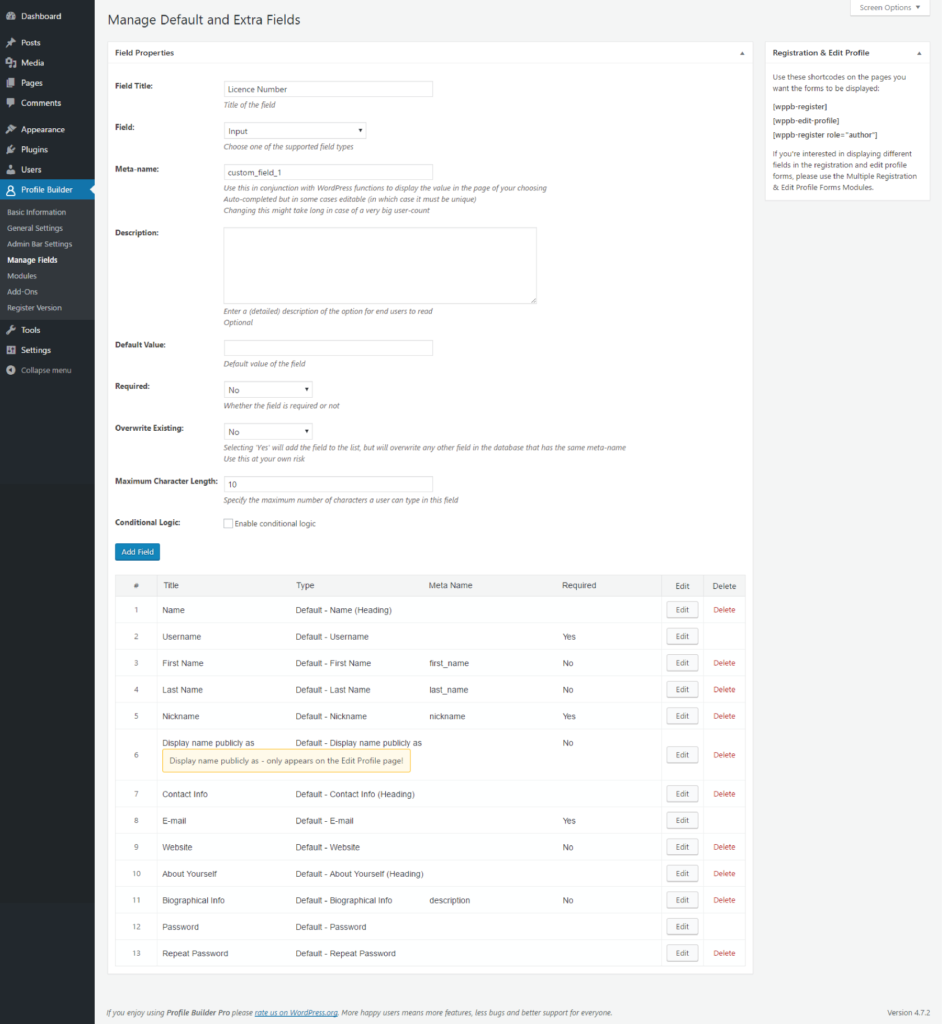Viewport: 942px width, 1024px height.
Task: Open the Overwrite Existing dropdown
Action: [x=268, y=432]
